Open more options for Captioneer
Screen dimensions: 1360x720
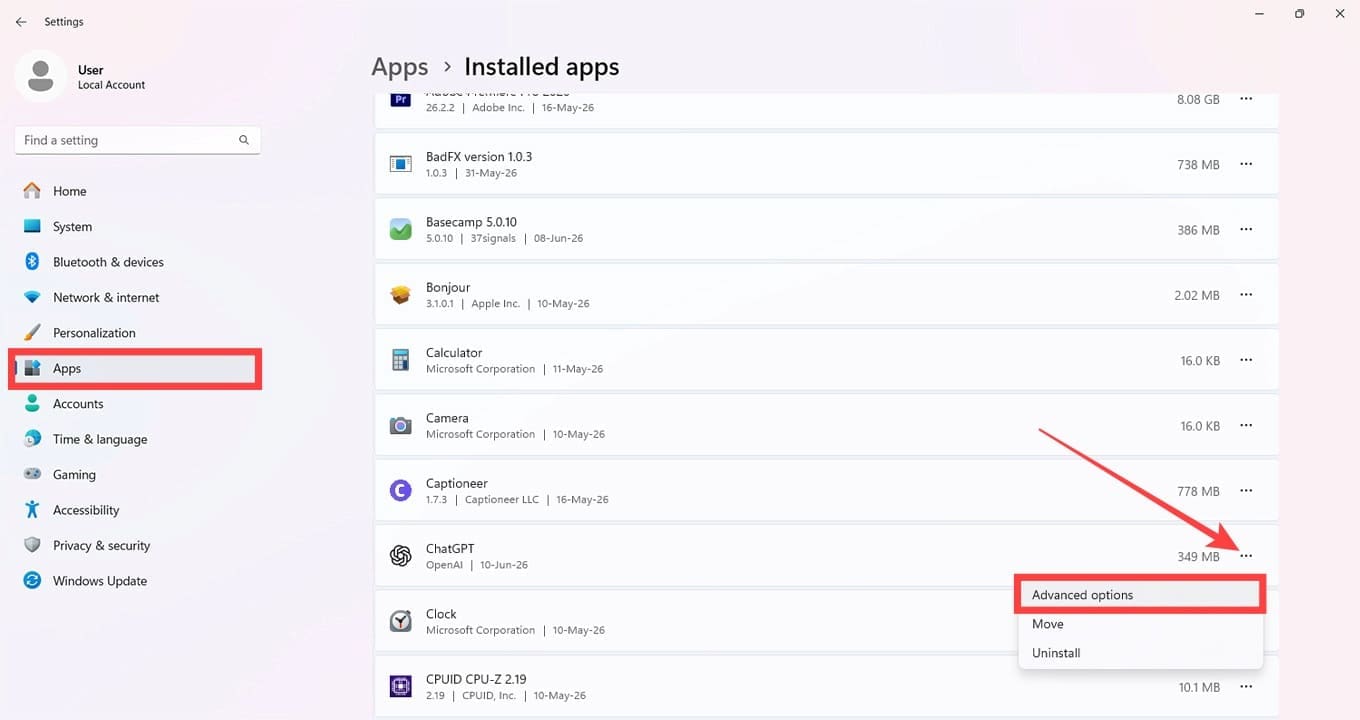(x=1246, y=491)
